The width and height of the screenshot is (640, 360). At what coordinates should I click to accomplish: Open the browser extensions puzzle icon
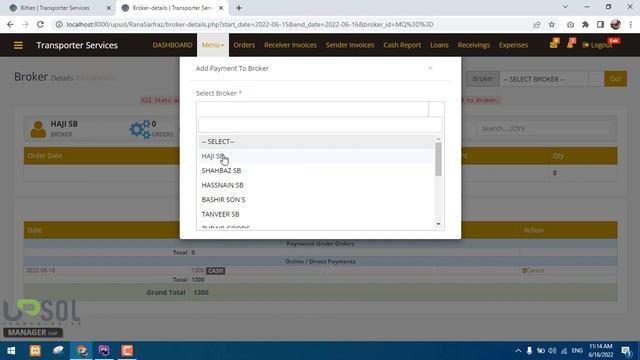pyautogui.click(x=585, y=24)
